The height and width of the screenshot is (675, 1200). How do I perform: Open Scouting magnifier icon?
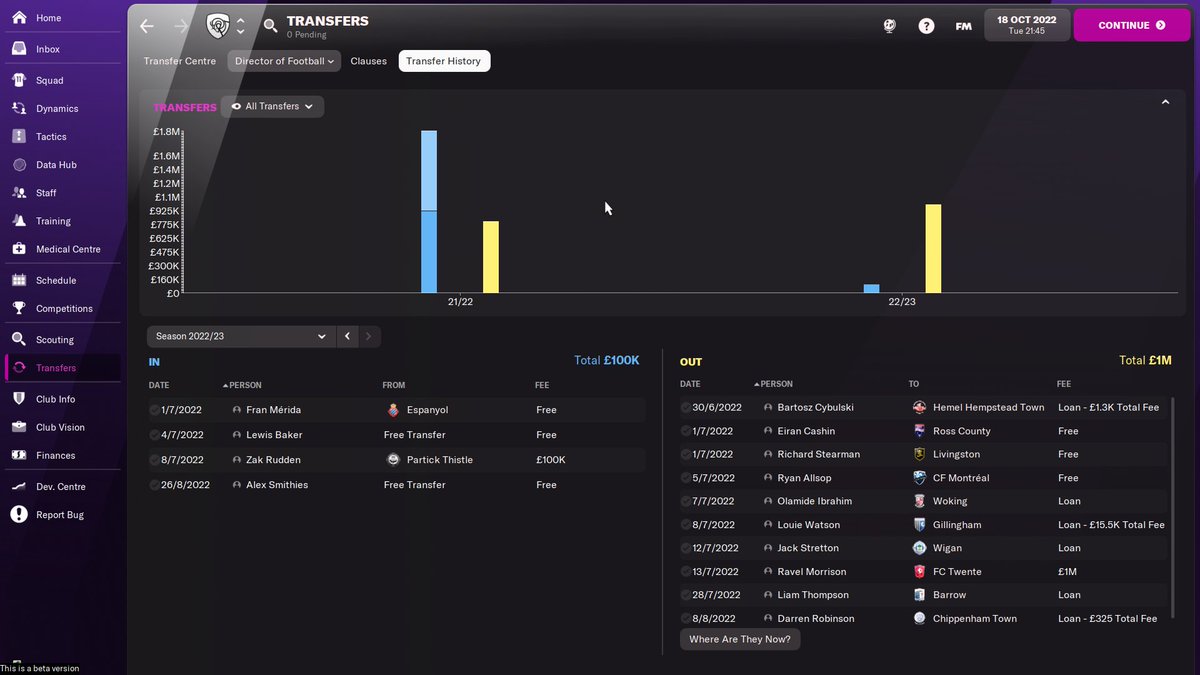pos(18,340)
